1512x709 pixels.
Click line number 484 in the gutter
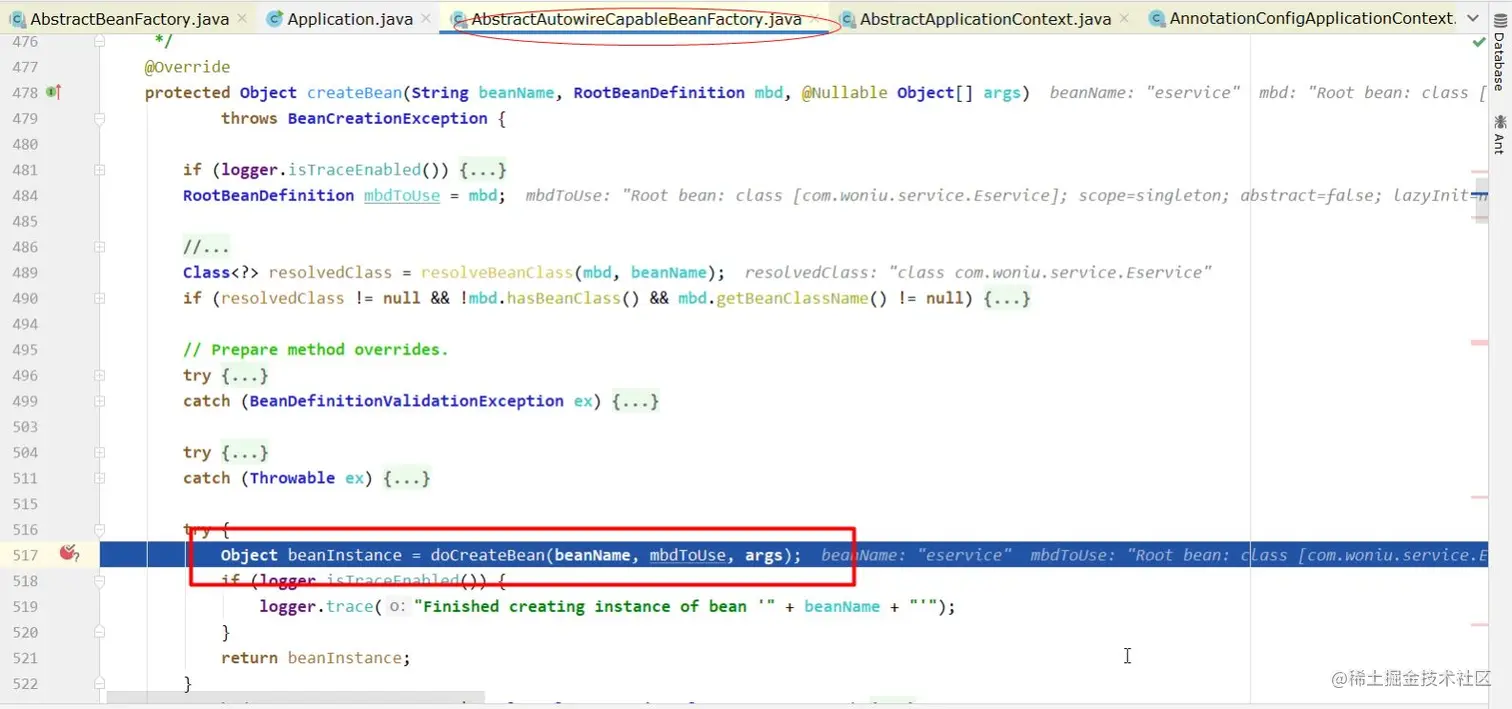(x=25, y=195)
